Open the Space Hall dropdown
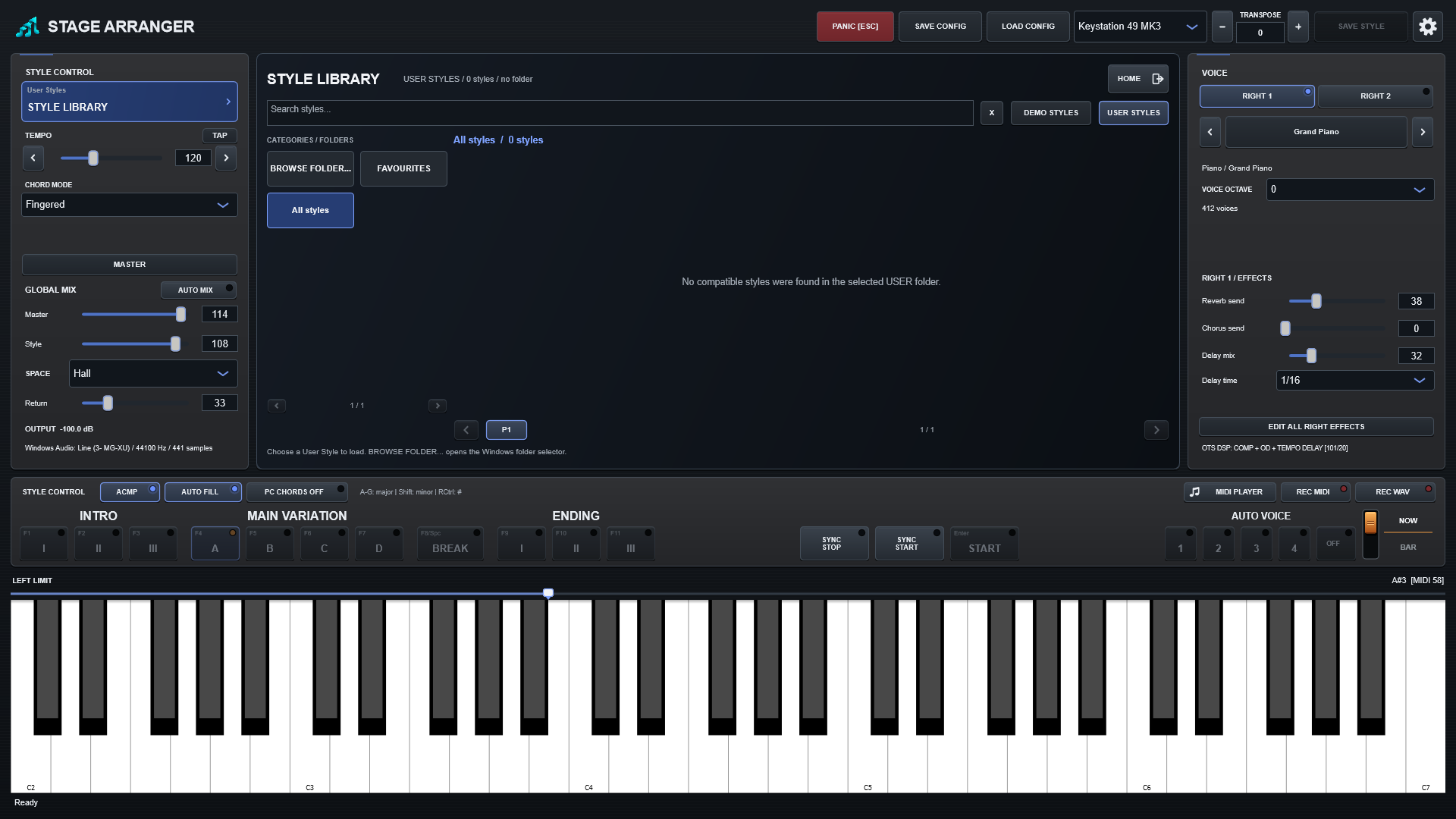This screenshot has width=1456, height=819. pos(153,374)
